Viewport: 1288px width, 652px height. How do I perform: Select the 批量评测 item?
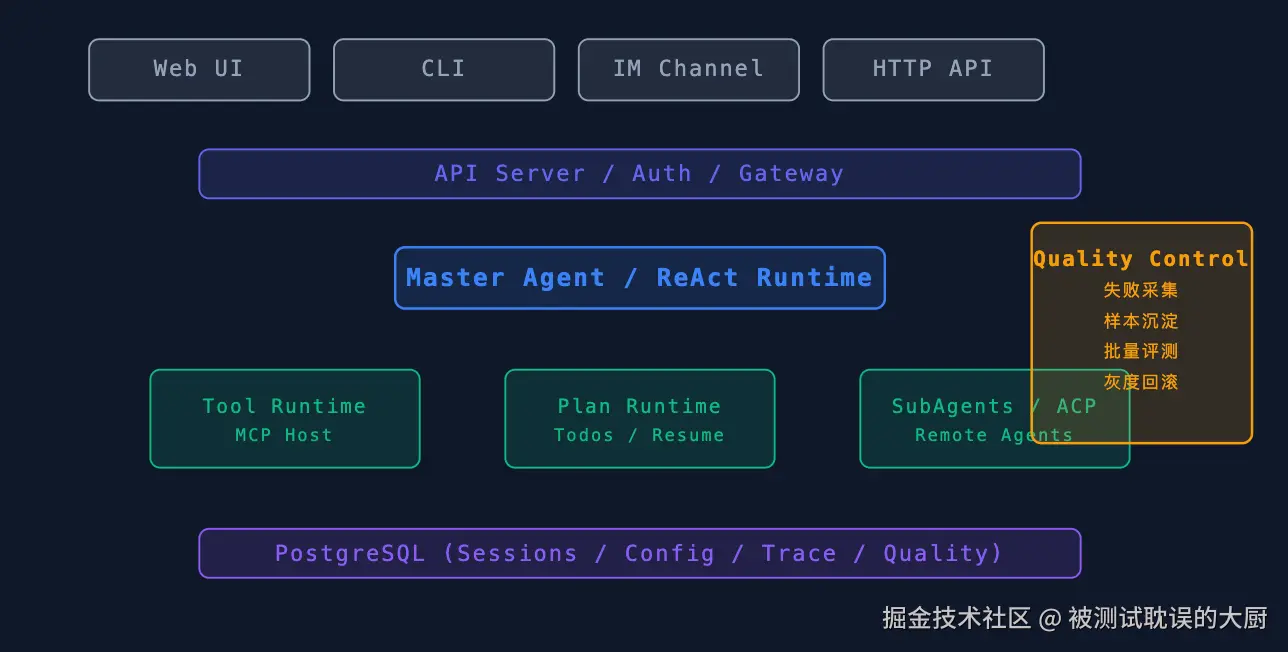tap(1141, 351)
